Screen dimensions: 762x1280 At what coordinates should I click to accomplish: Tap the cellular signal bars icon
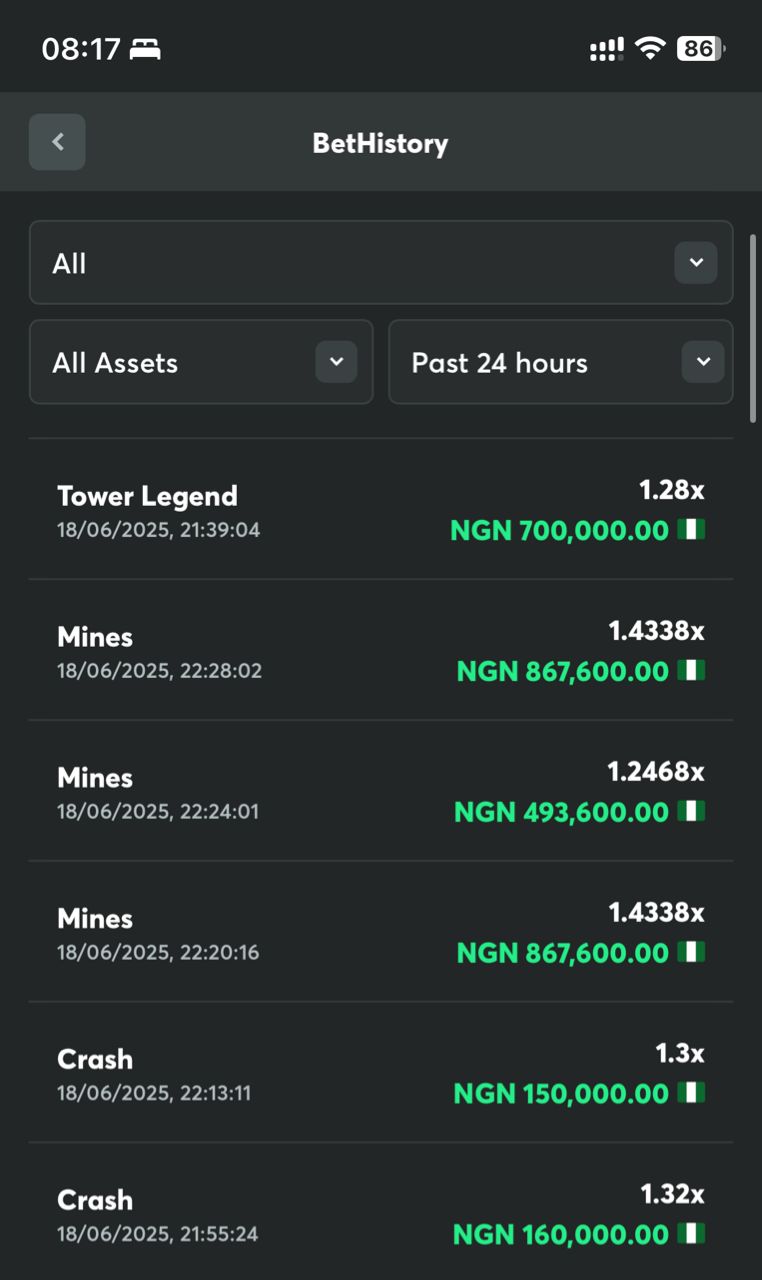pos(607,49)
